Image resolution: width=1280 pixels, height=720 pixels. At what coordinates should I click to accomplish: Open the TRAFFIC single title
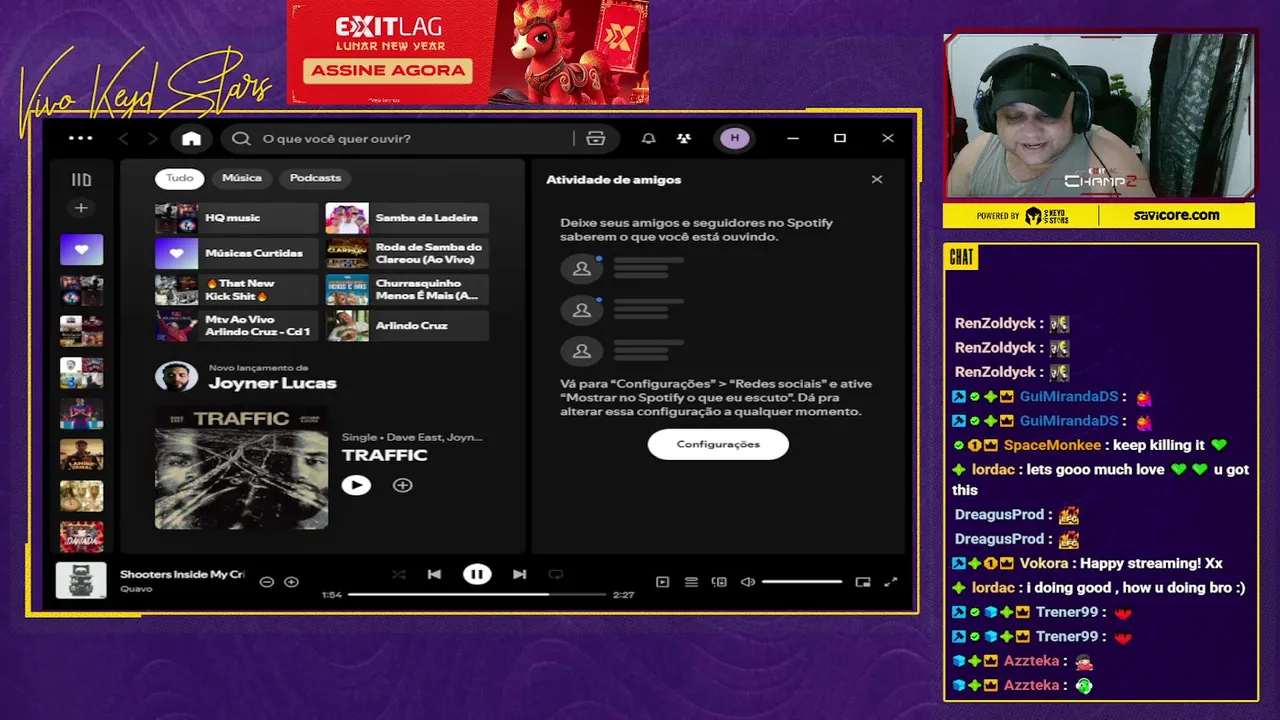(384, 455)
